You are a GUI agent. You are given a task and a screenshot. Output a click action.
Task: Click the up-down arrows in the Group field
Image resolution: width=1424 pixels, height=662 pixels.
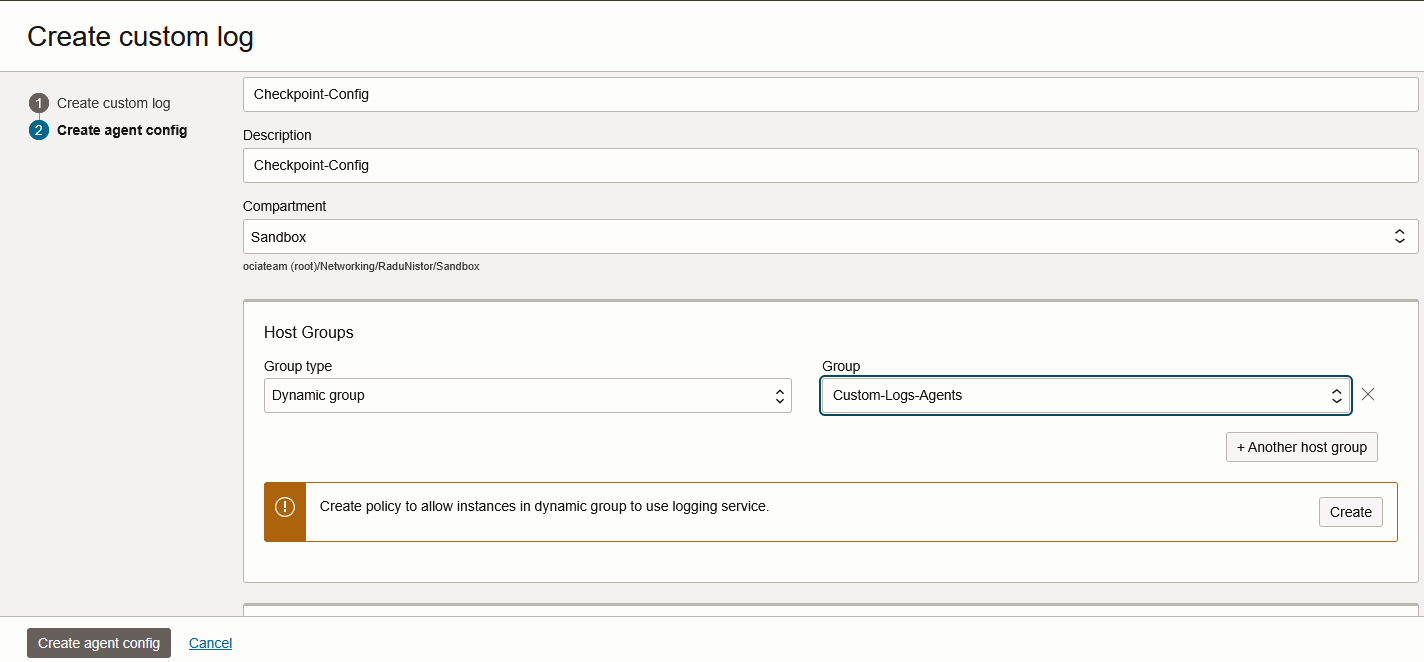click(x=1336, y=396)
